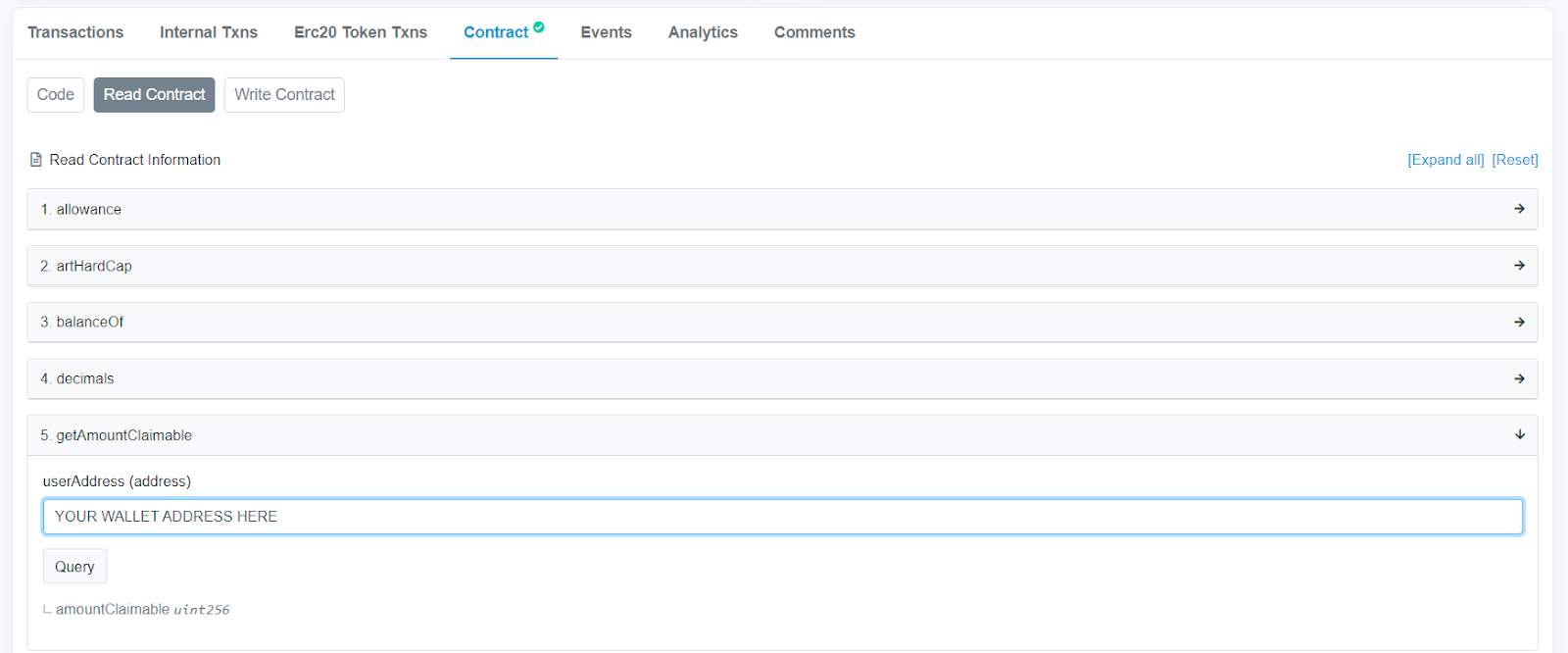The width and height of the screenshot is (1568, 653).
Task: Expand the balanceOf row arrow
Action: (1519, 322)
